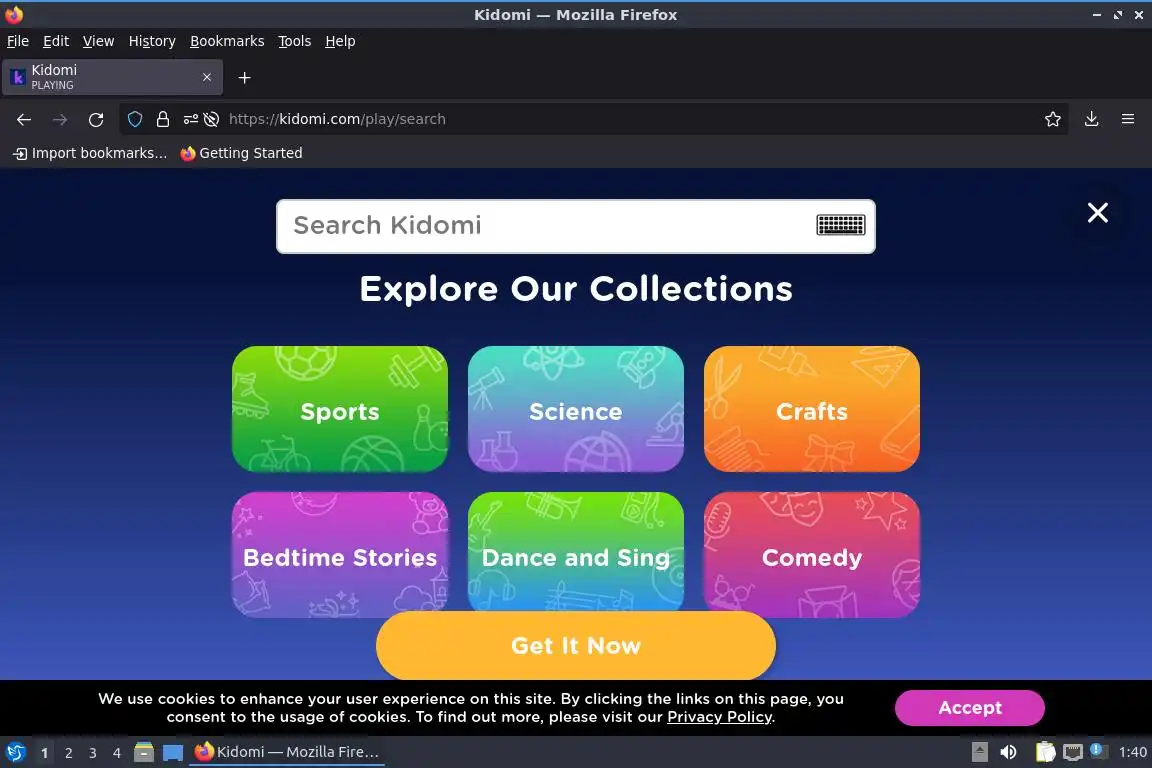Viewport: 1152px width, 768px height.
Task: Open the site permissions icon in address bar
Action: click(190, 119)
